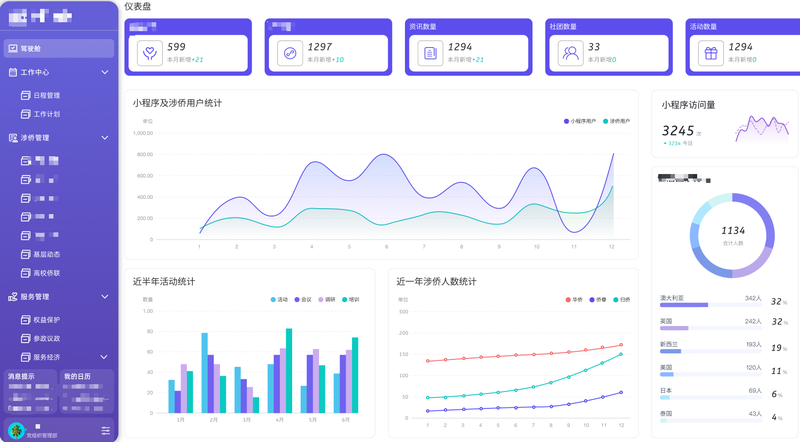
Task: Click the 澳大利亚 progress bar
Action: 710,305
